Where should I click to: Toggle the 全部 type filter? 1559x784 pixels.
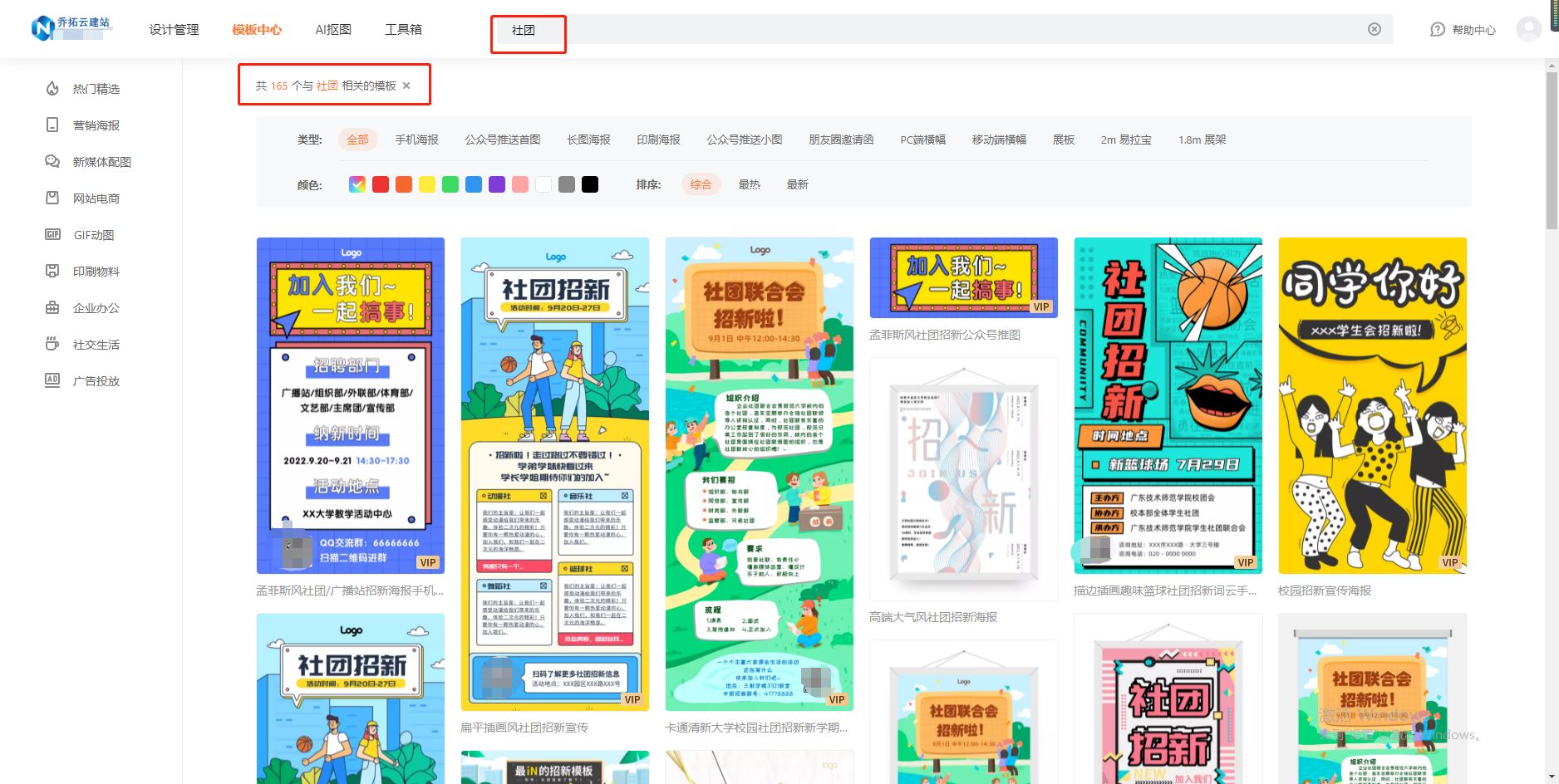click(357, 139)
